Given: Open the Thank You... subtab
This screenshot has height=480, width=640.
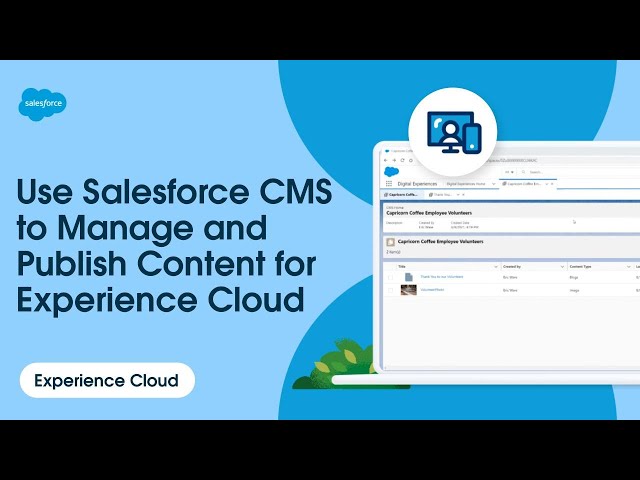Looking at the screenshot, I should point(442,195).
